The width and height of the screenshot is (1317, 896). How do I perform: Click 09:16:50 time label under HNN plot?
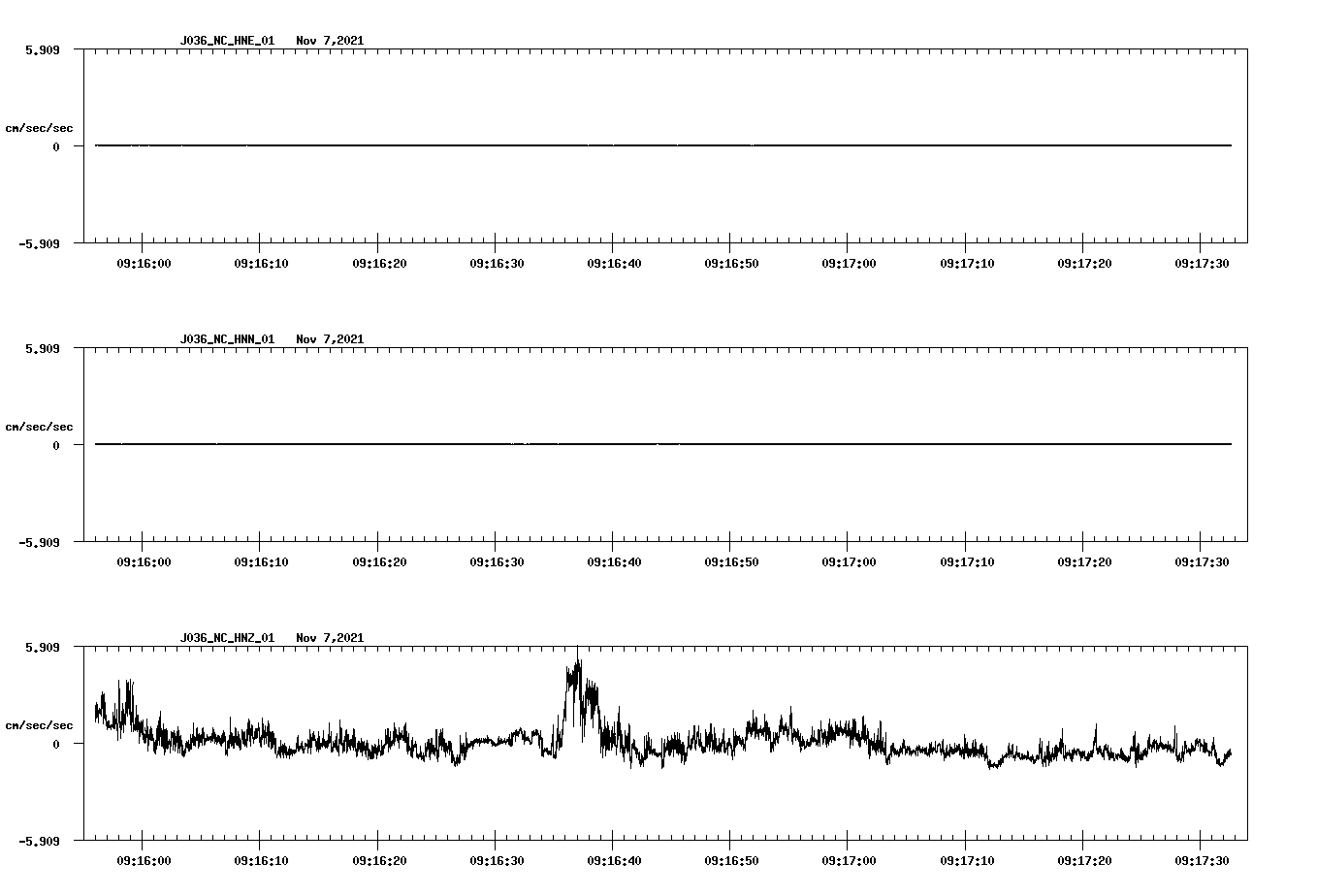coord(731,562)
